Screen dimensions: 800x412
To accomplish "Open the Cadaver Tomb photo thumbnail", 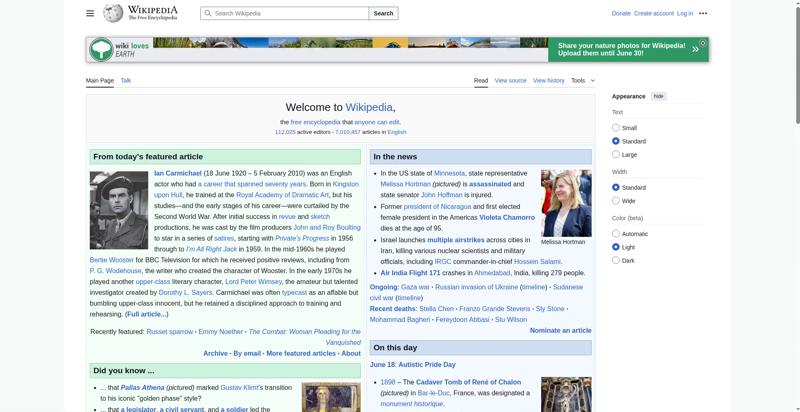I will point(566,394).
